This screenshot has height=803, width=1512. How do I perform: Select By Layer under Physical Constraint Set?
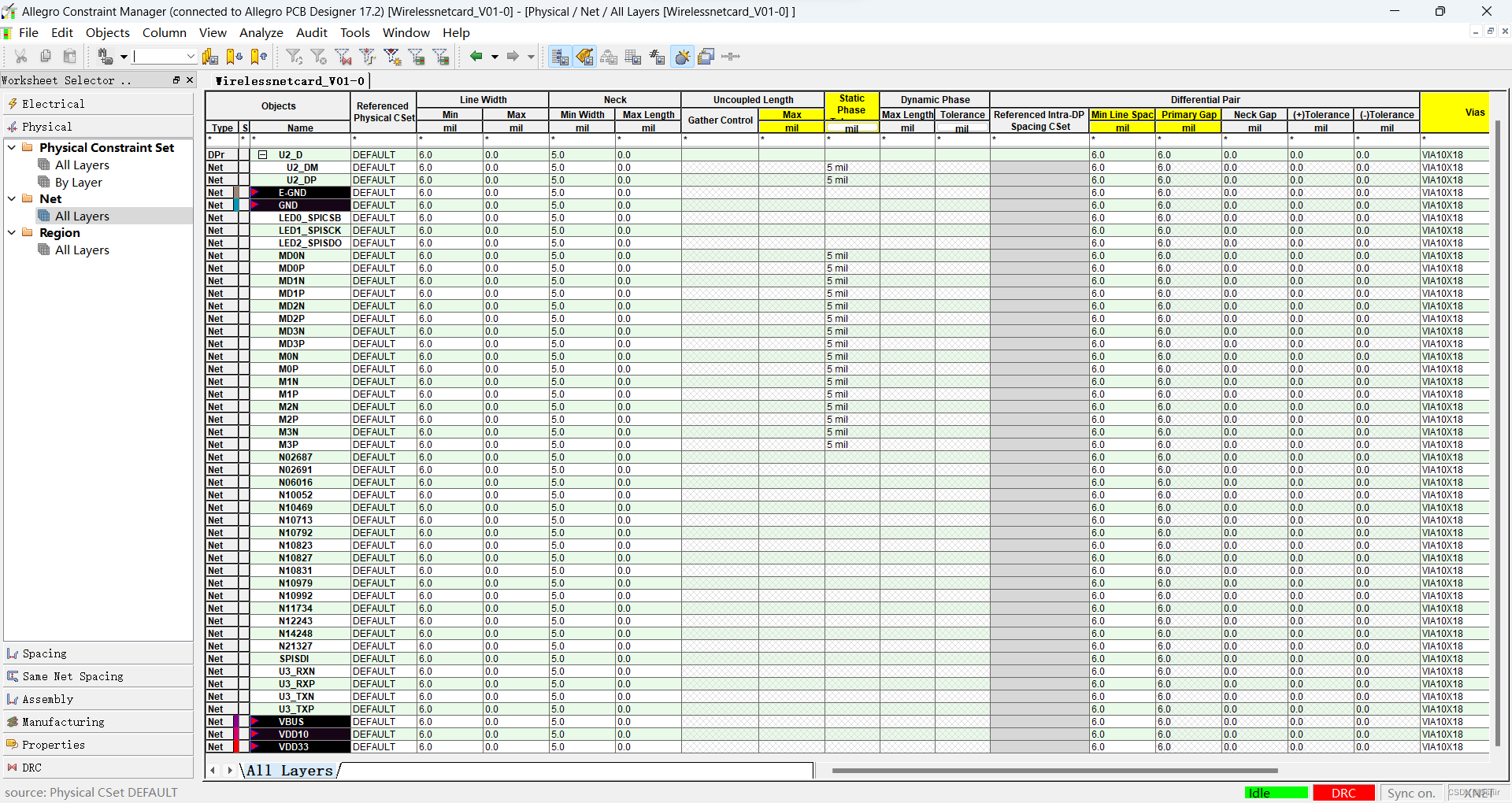click(x=78, y=183)
